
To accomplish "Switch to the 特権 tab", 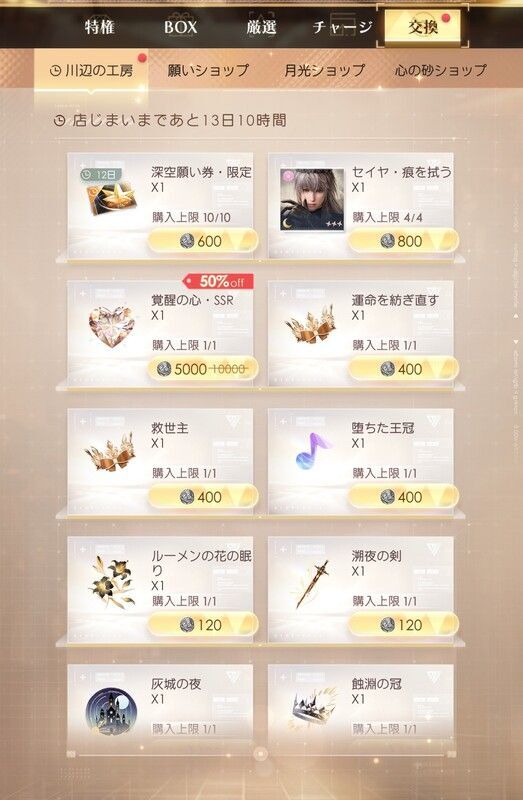I will pyautogui.click(x=99, y=27).
